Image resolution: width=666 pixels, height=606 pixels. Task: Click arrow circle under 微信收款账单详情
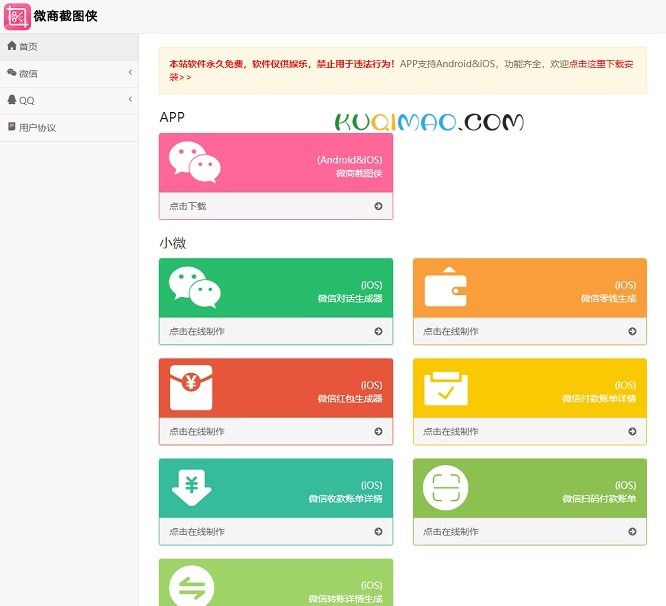tap(378, 532)
